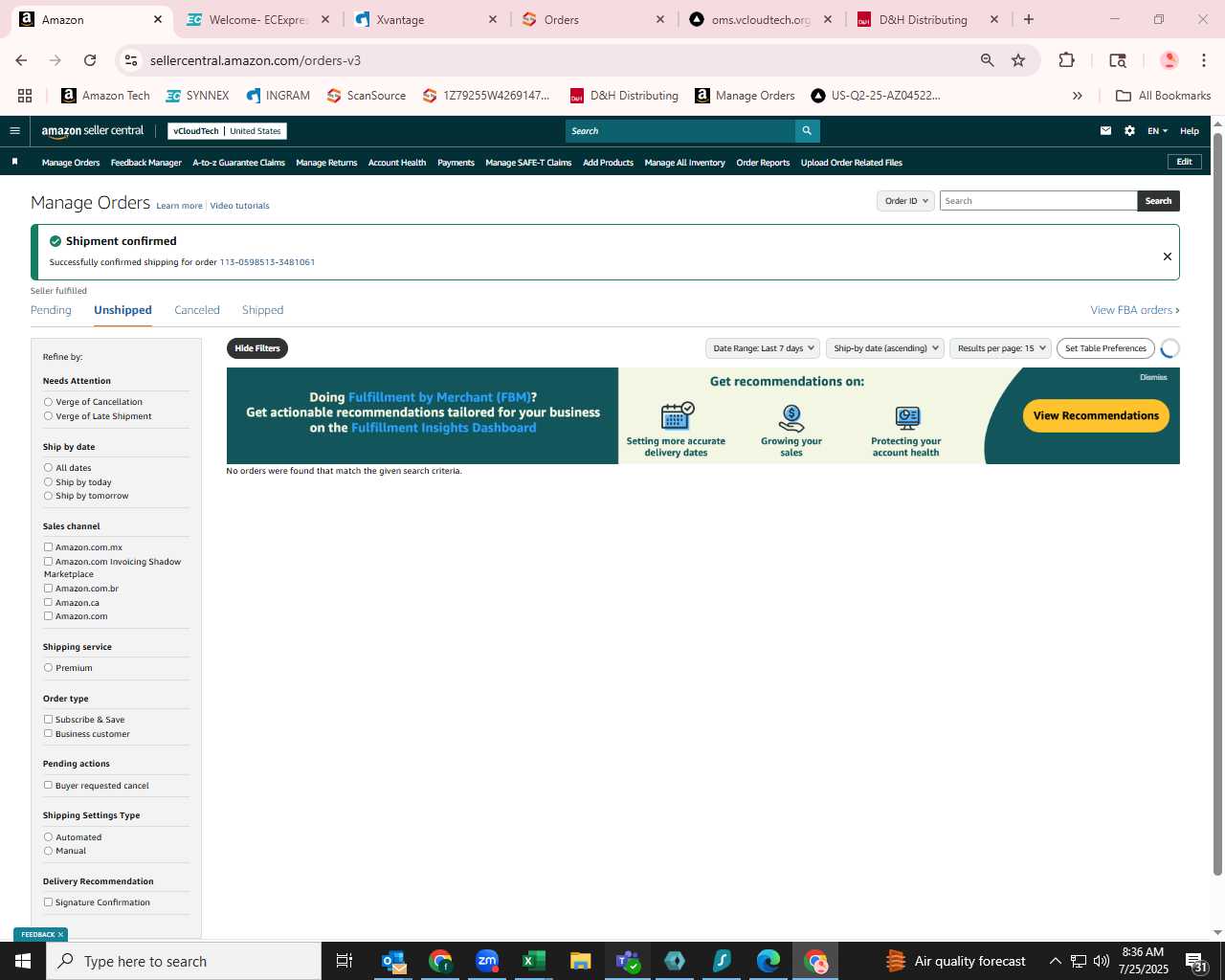
Task: Open Zoom from the taskbar
Action: tap(487, 961)
